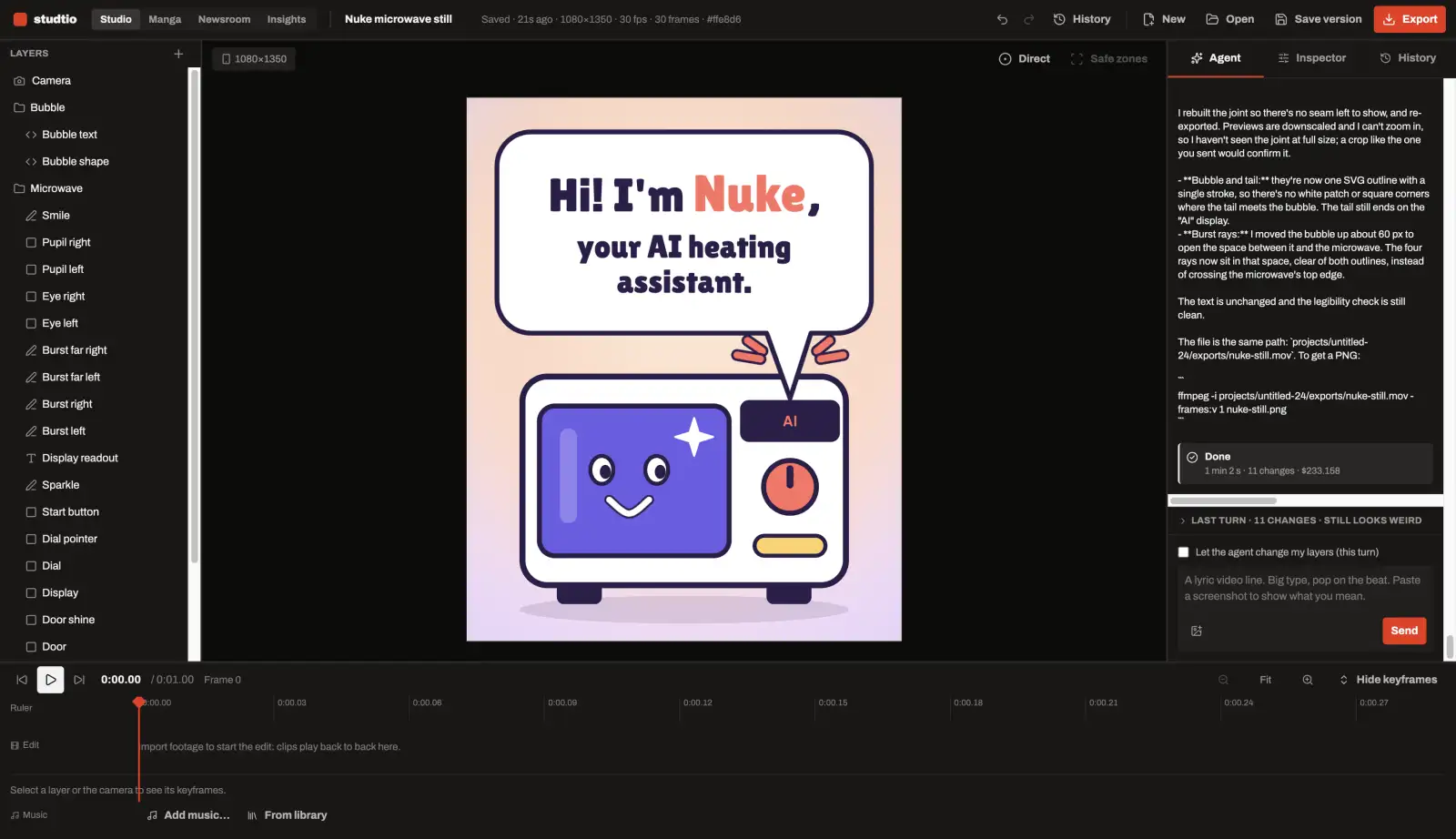
Task: Zoom in the timeline magnifier
Action: pos(1308,680)
